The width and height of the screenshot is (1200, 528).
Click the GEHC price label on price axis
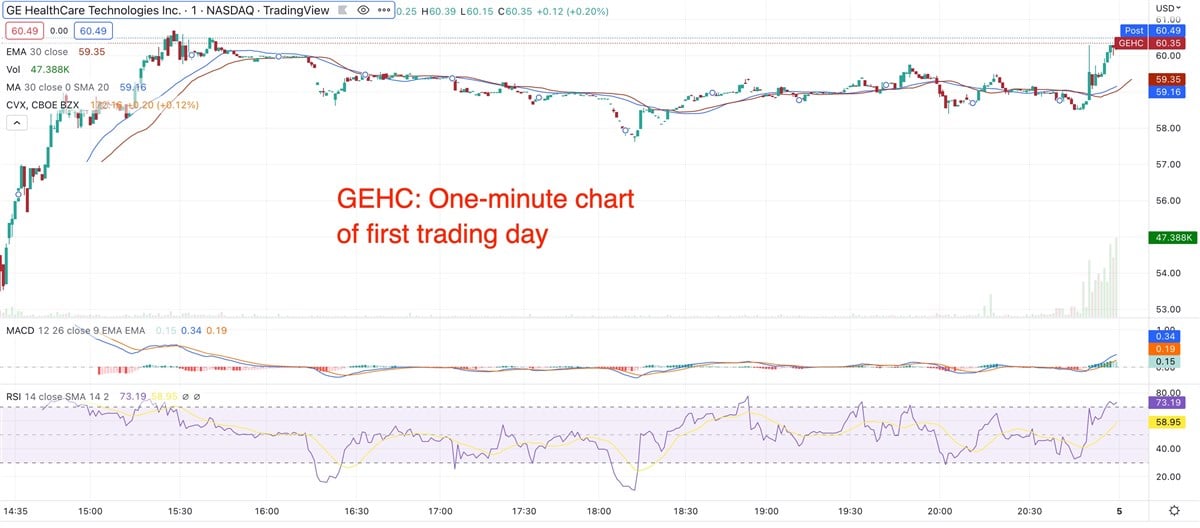(x=1131, y=43)
